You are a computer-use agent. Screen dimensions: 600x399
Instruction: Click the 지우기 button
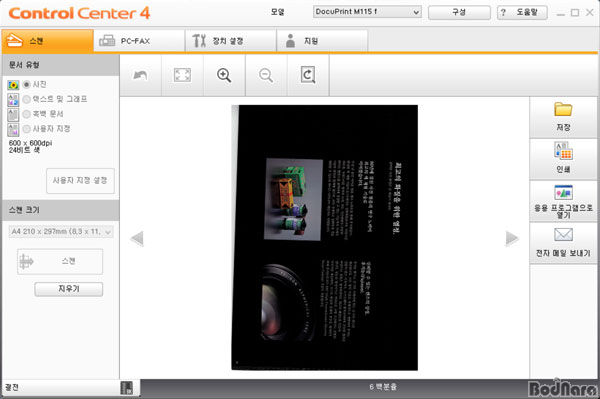(68, 289)
